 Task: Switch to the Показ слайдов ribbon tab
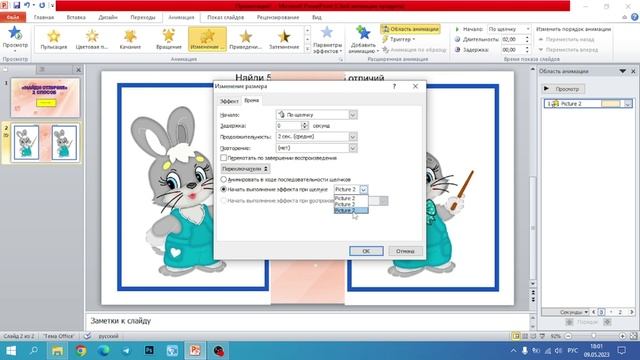click(x=225, y=17)
